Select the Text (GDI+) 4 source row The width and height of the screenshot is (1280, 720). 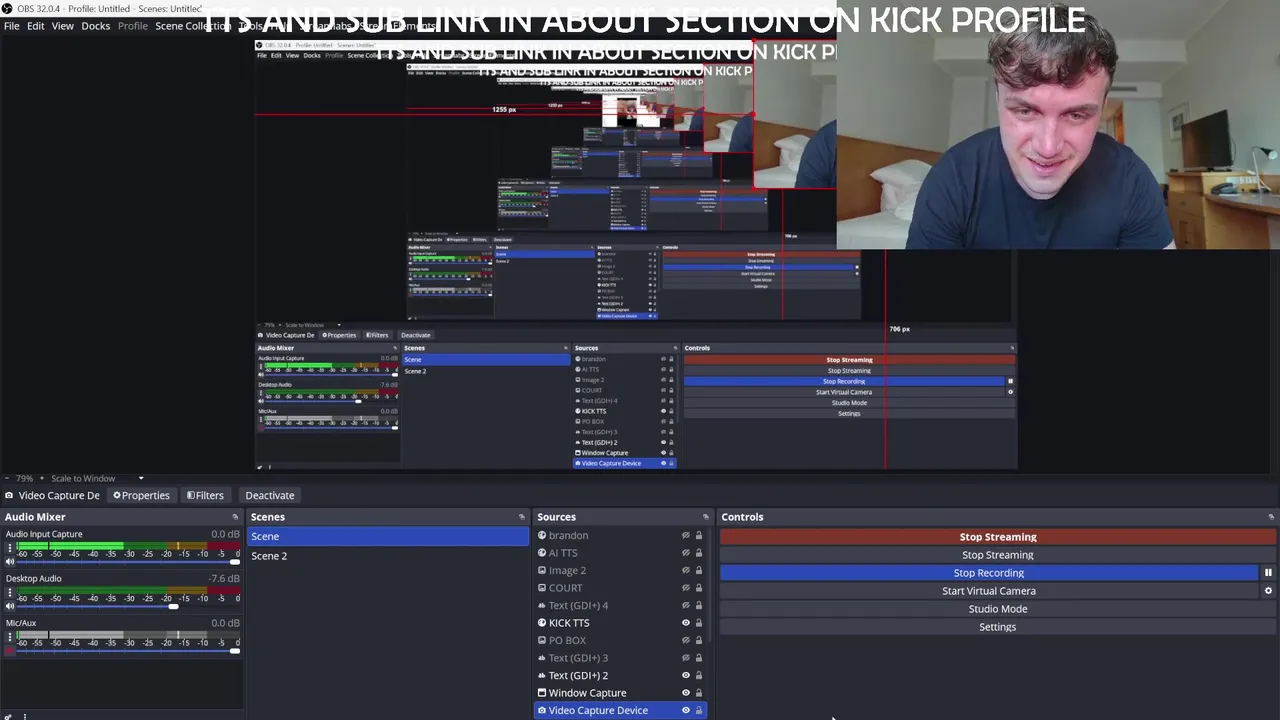coord(621,606)
